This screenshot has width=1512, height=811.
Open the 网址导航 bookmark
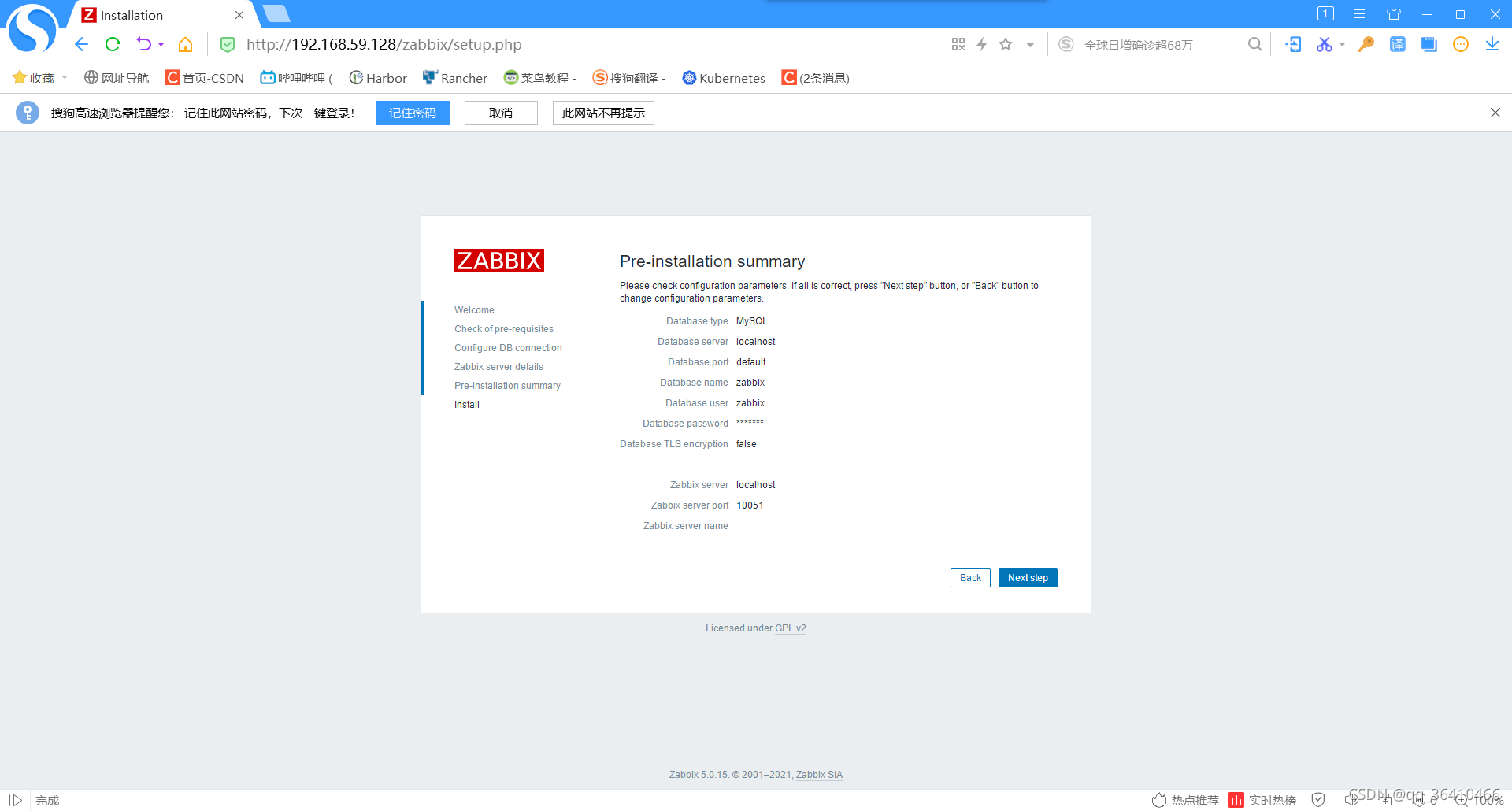(117, 78)
